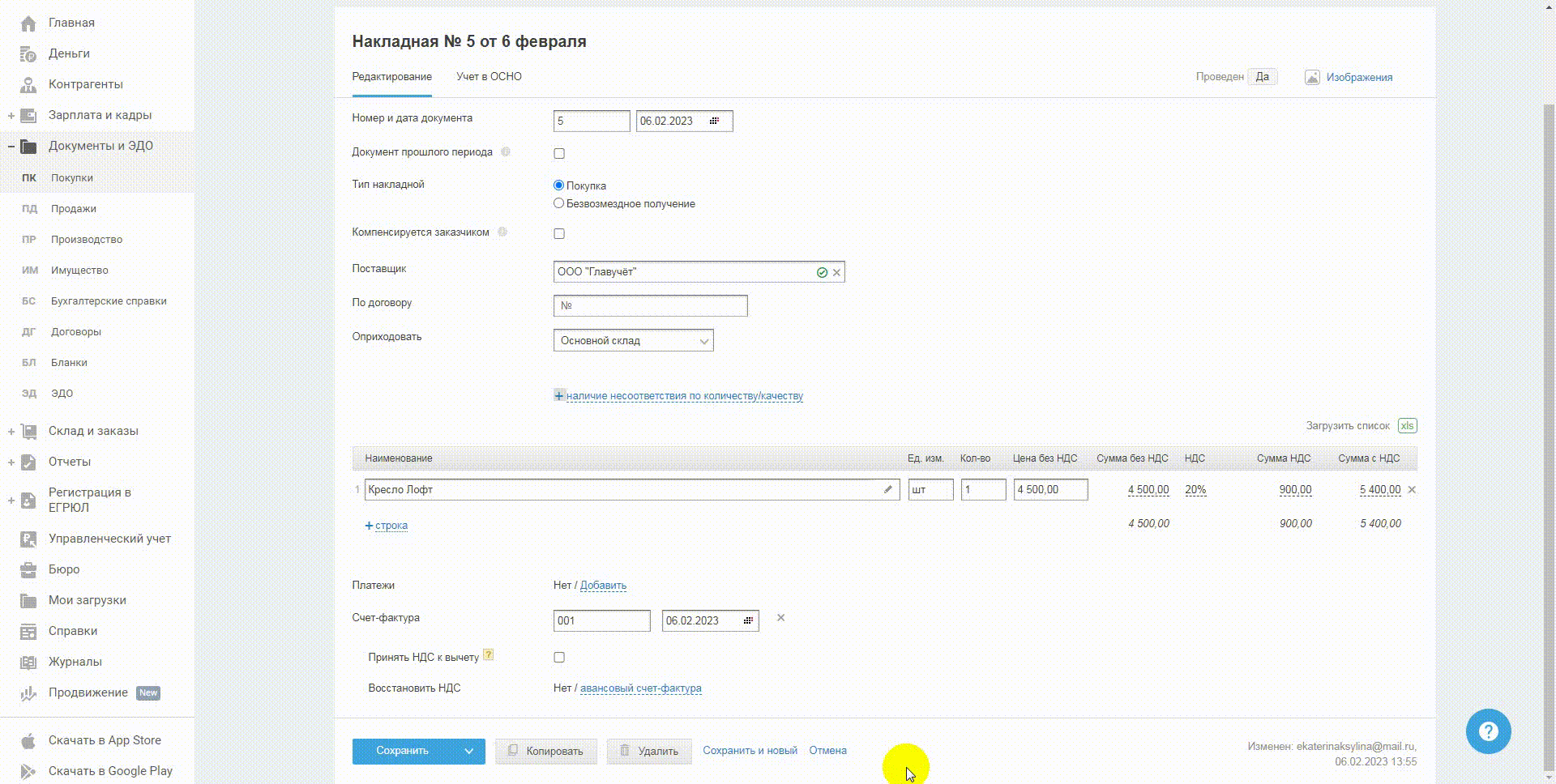Image resolution: width=1556 pixels, height=784 pixels.
Task: Click Добавить link for Платежи
Action: pyautogui.click(x=603, y=586)
